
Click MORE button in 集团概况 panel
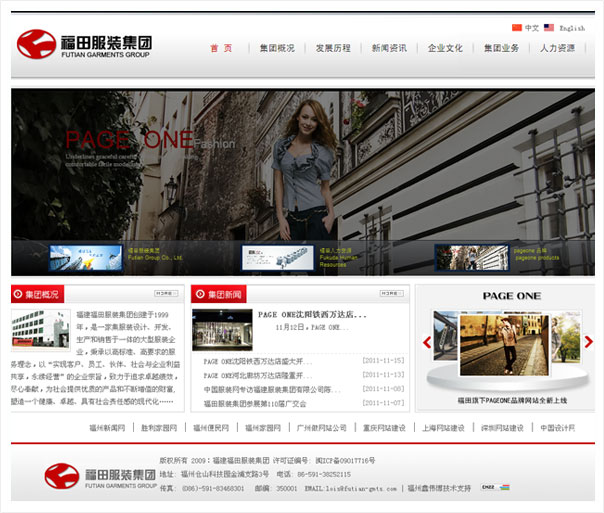click(166, 293)
